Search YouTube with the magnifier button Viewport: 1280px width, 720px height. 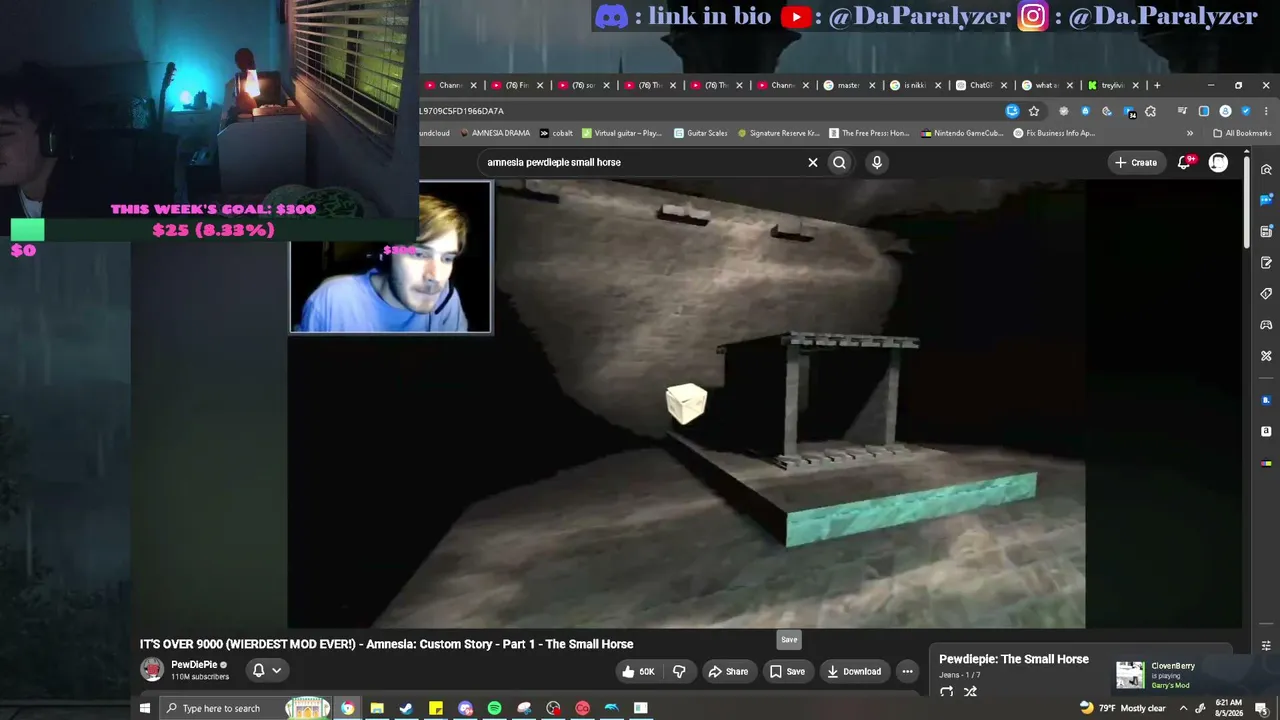[x=839, y=162]
